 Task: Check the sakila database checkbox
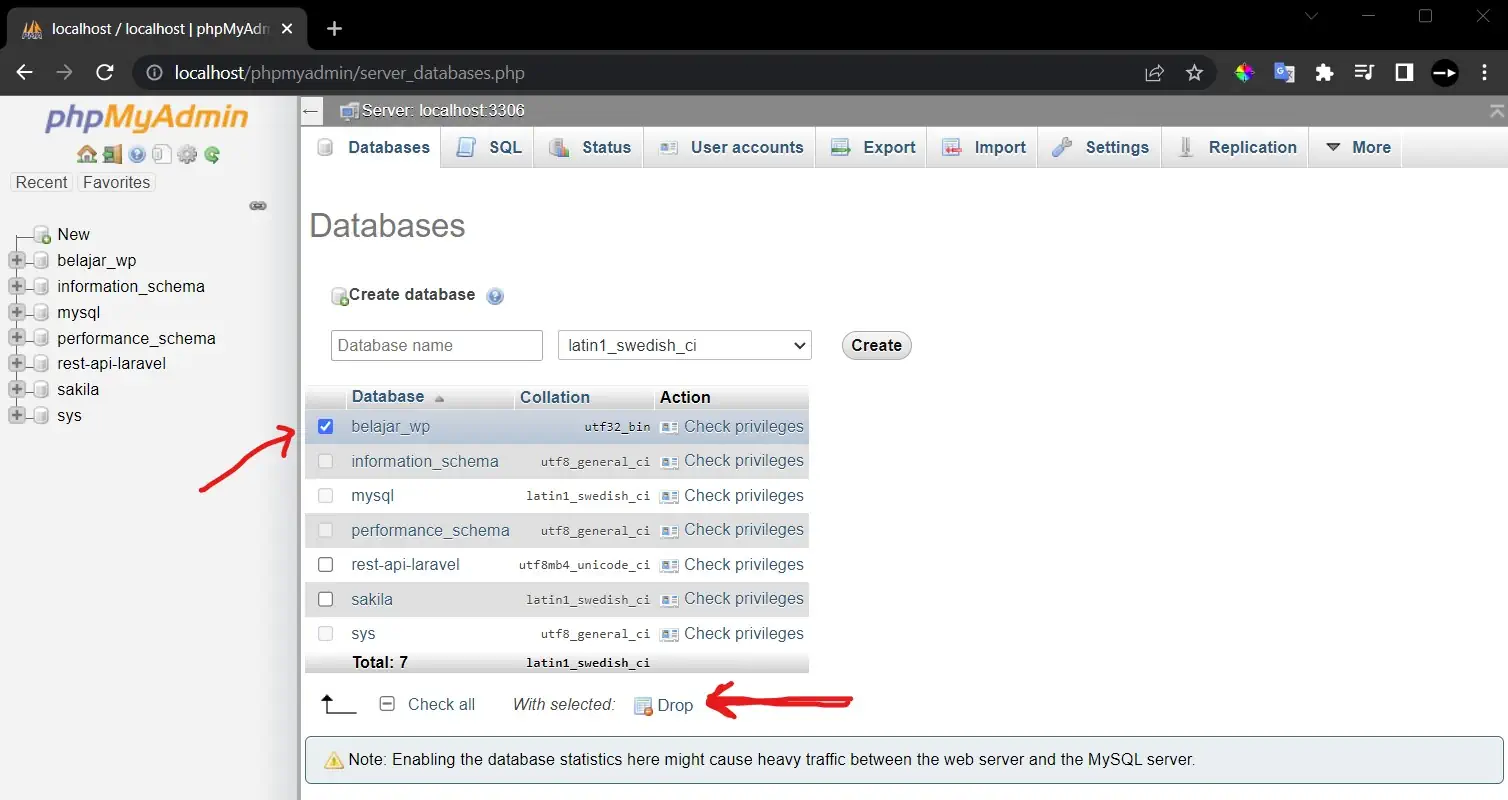point(325,600)
